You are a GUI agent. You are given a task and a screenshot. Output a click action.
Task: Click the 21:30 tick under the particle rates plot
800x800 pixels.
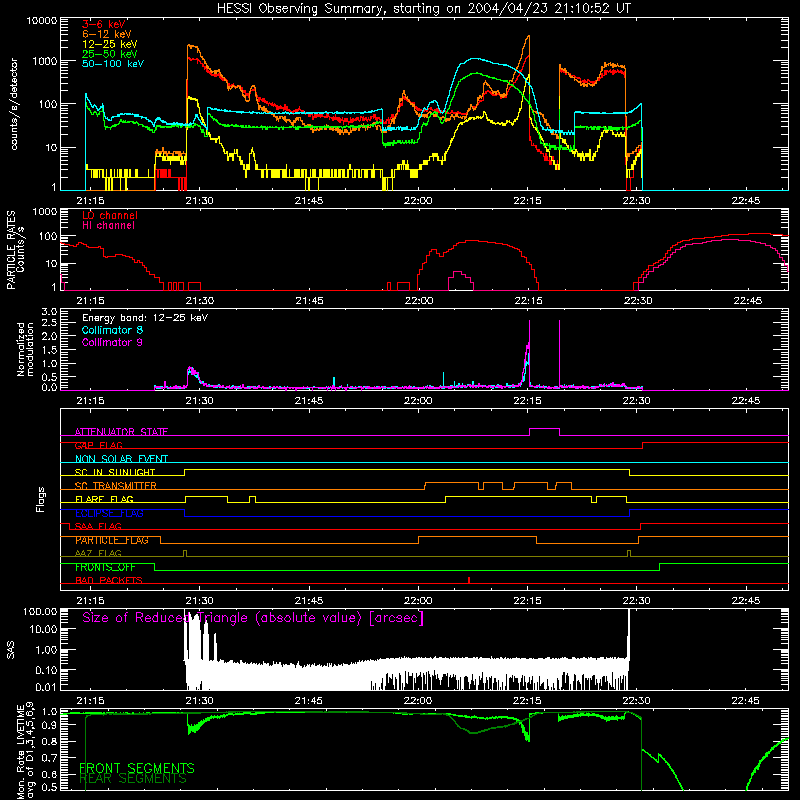click(199, 301)
